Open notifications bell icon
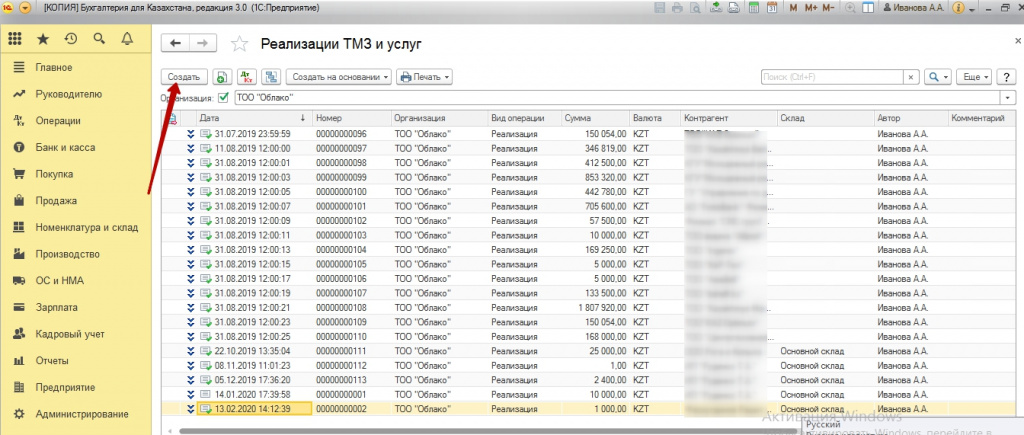The height and width of the screenshot is (435, 1024). (127, 39)
